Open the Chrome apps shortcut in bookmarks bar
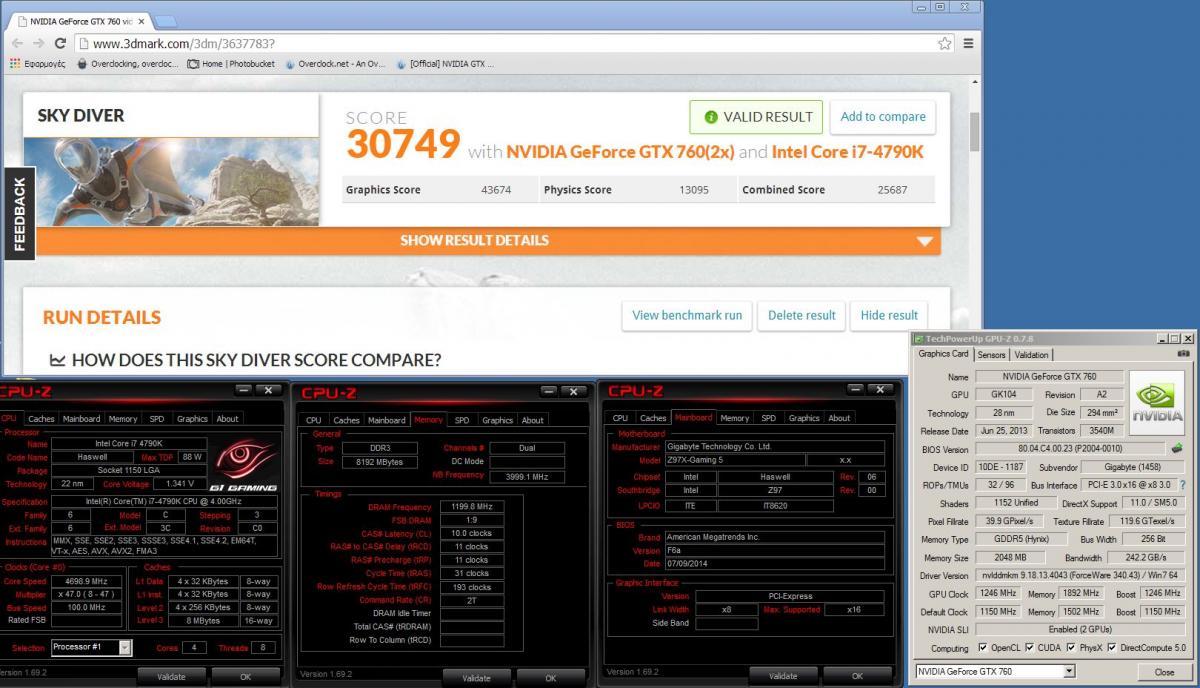 pyautogui.click(x=38, y=64)
